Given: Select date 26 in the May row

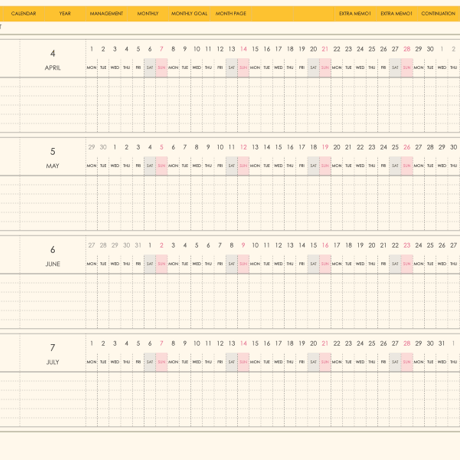Looking at the screenshot, I should [407, 147].
